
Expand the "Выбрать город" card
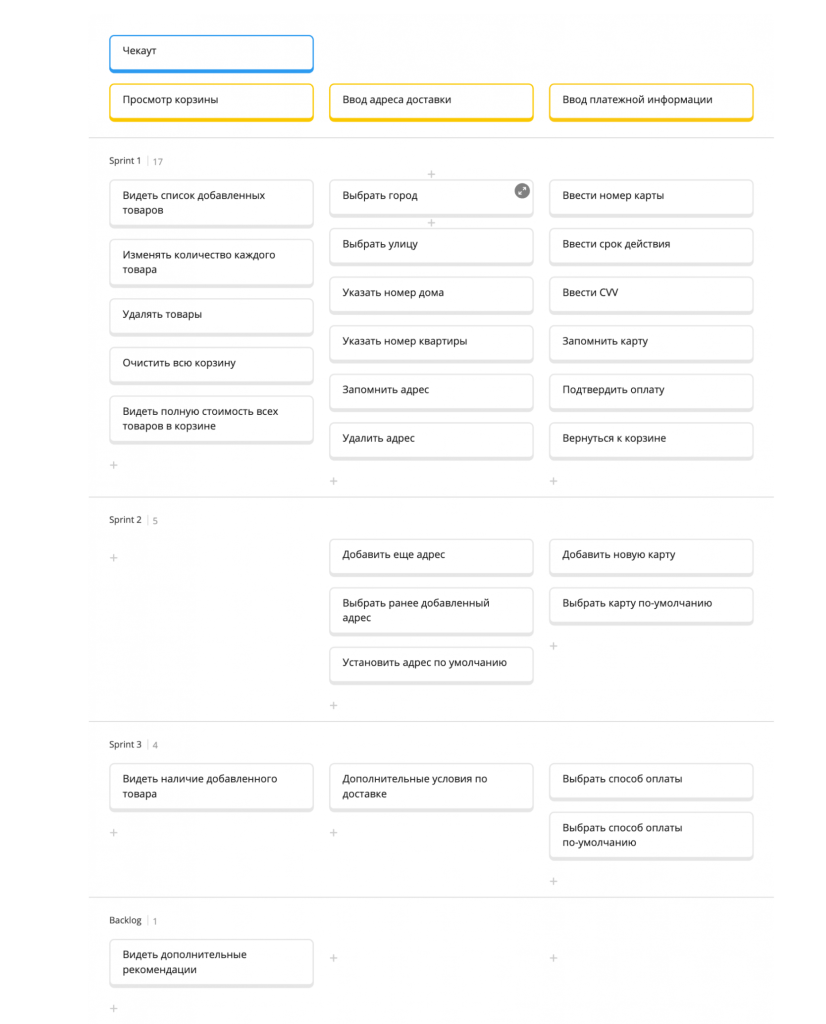pos(522,191)
